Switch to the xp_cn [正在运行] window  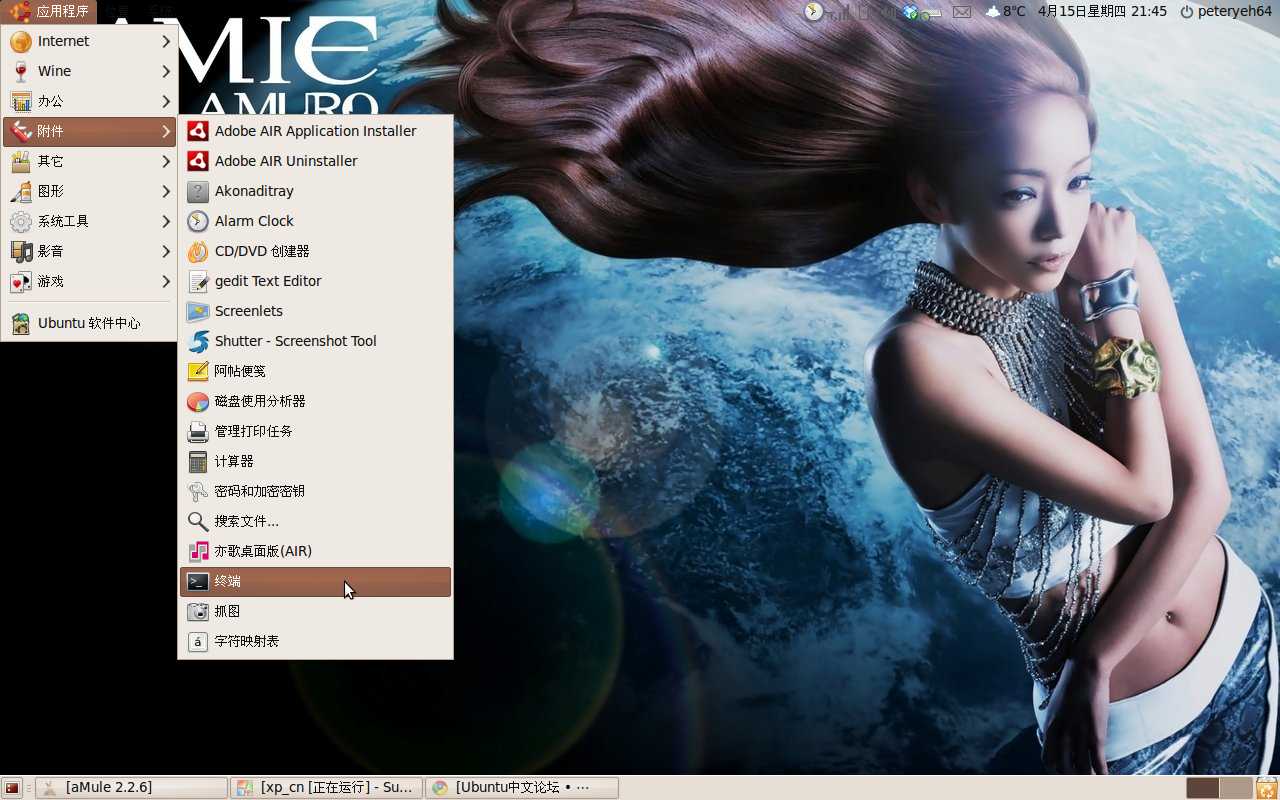pos(327,788)
